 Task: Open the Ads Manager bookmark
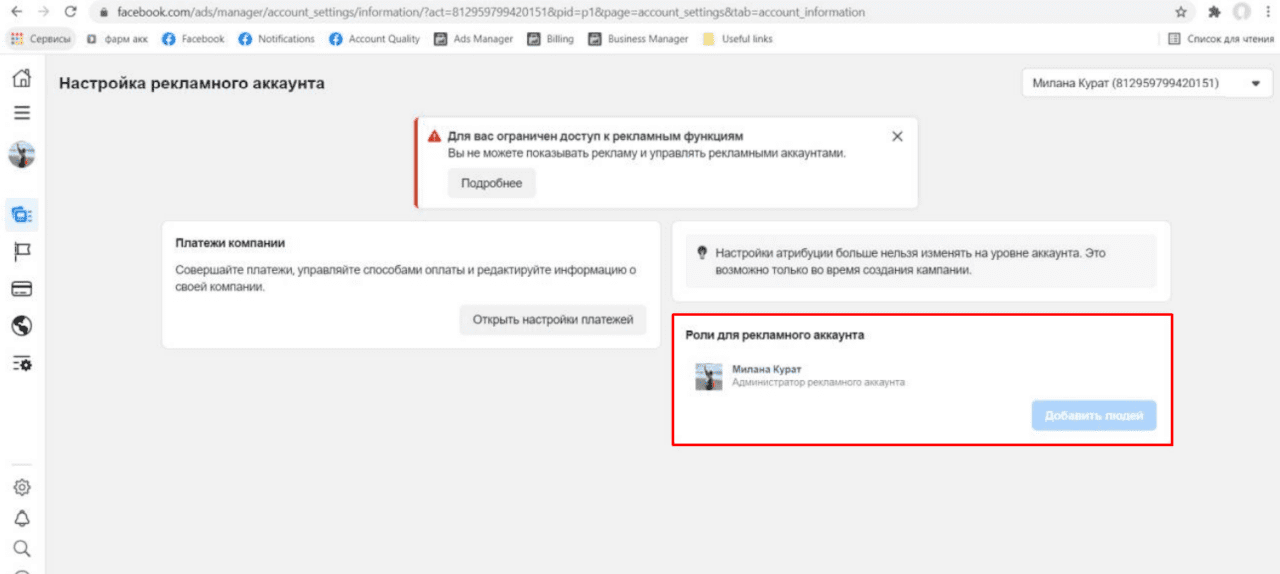point(473,39)
